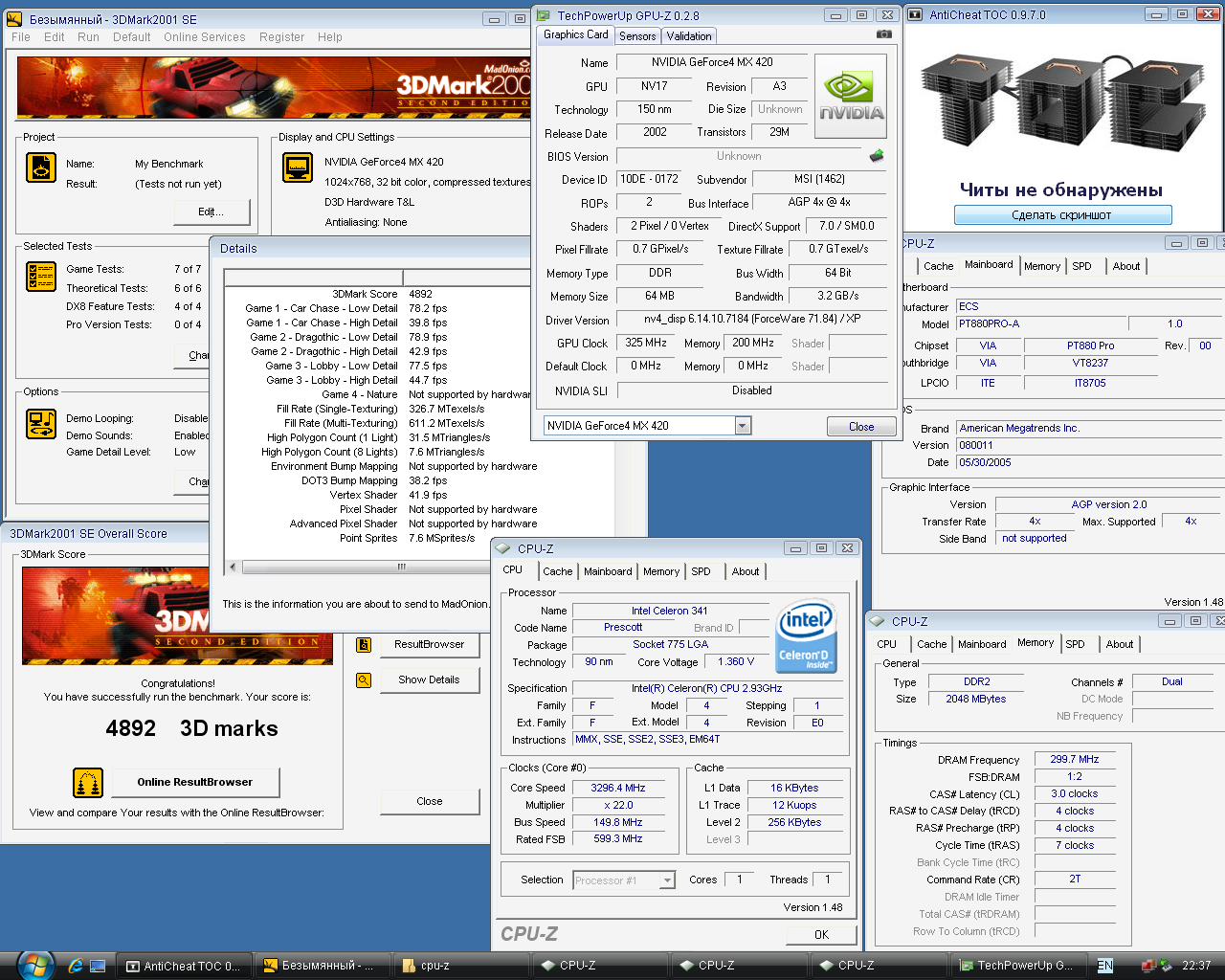Switch to the Sensors tab in GPU-Z
The width and height of the screenshot is (1225, 980).
637,36
